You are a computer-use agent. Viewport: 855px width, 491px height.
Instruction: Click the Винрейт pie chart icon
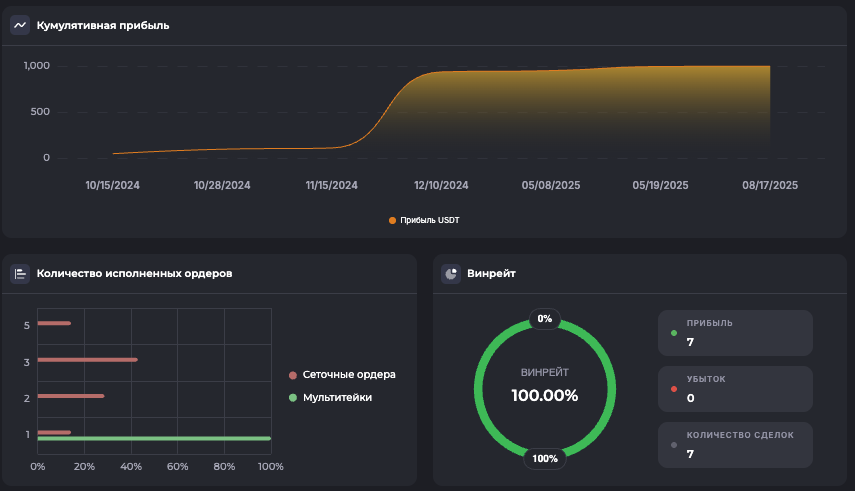451,273
